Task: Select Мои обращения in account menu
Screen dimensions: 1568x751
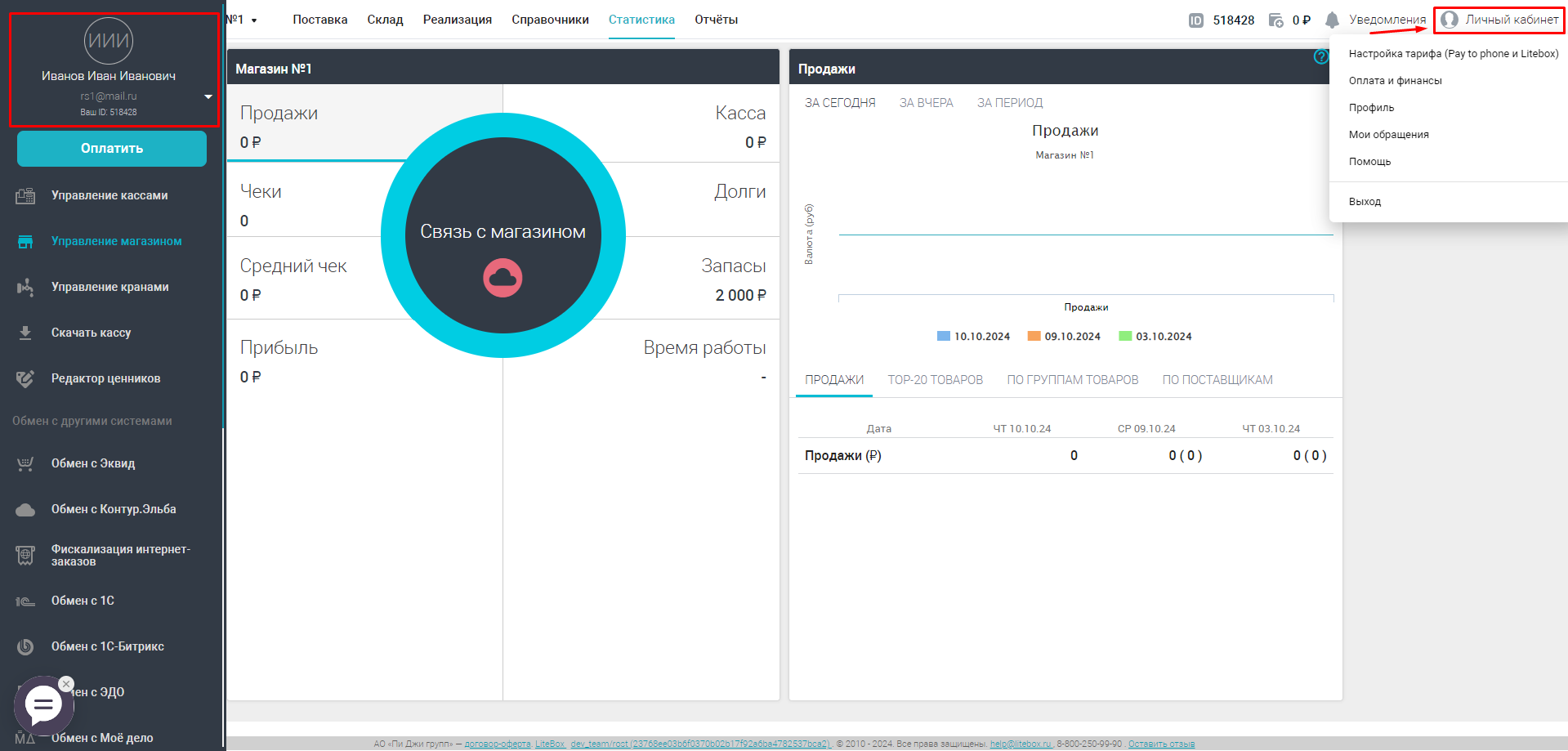Action: tap(1389, 135)
